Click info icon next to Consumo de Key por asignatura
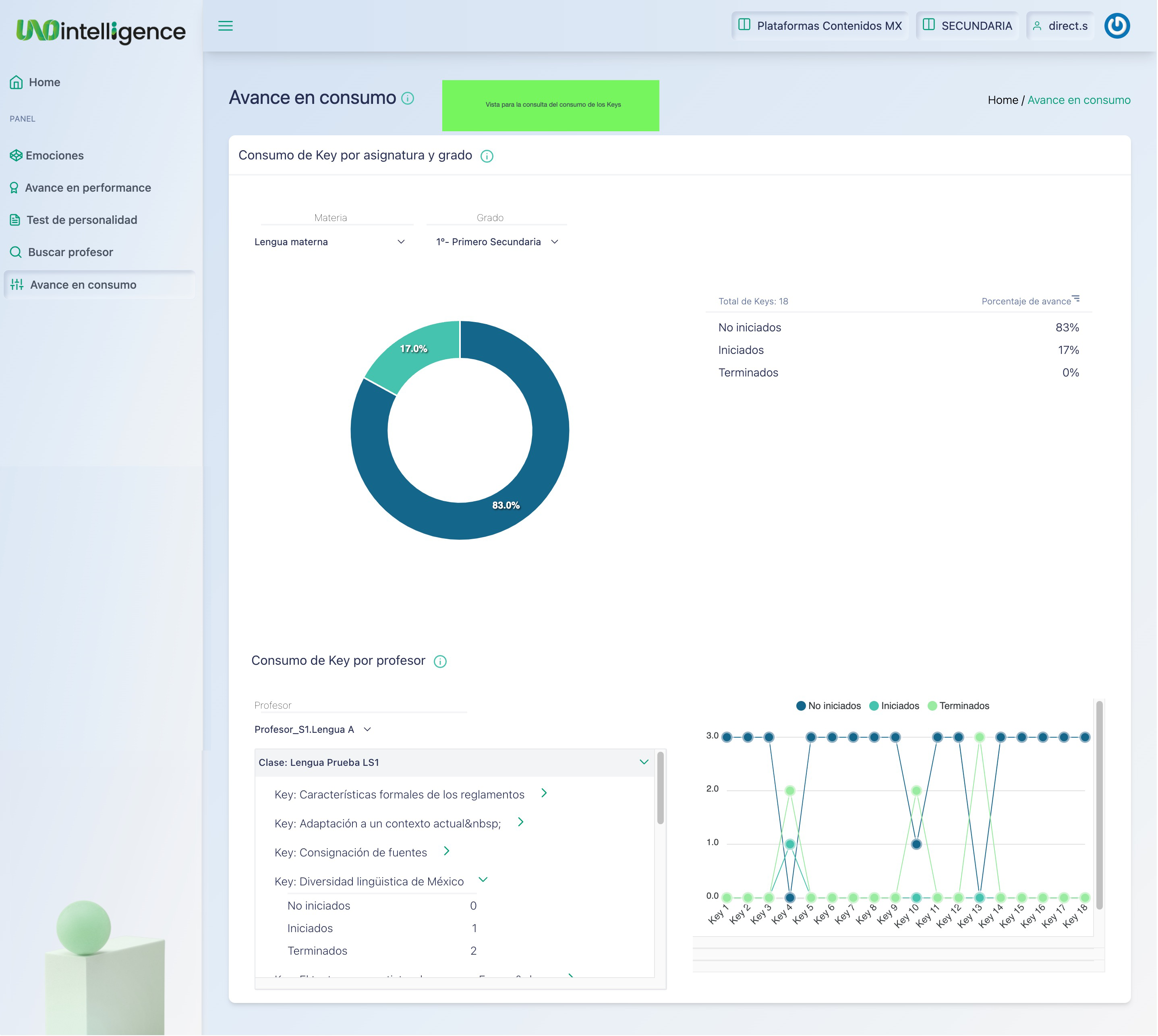 pyautogui.click(x=487, y=156)
